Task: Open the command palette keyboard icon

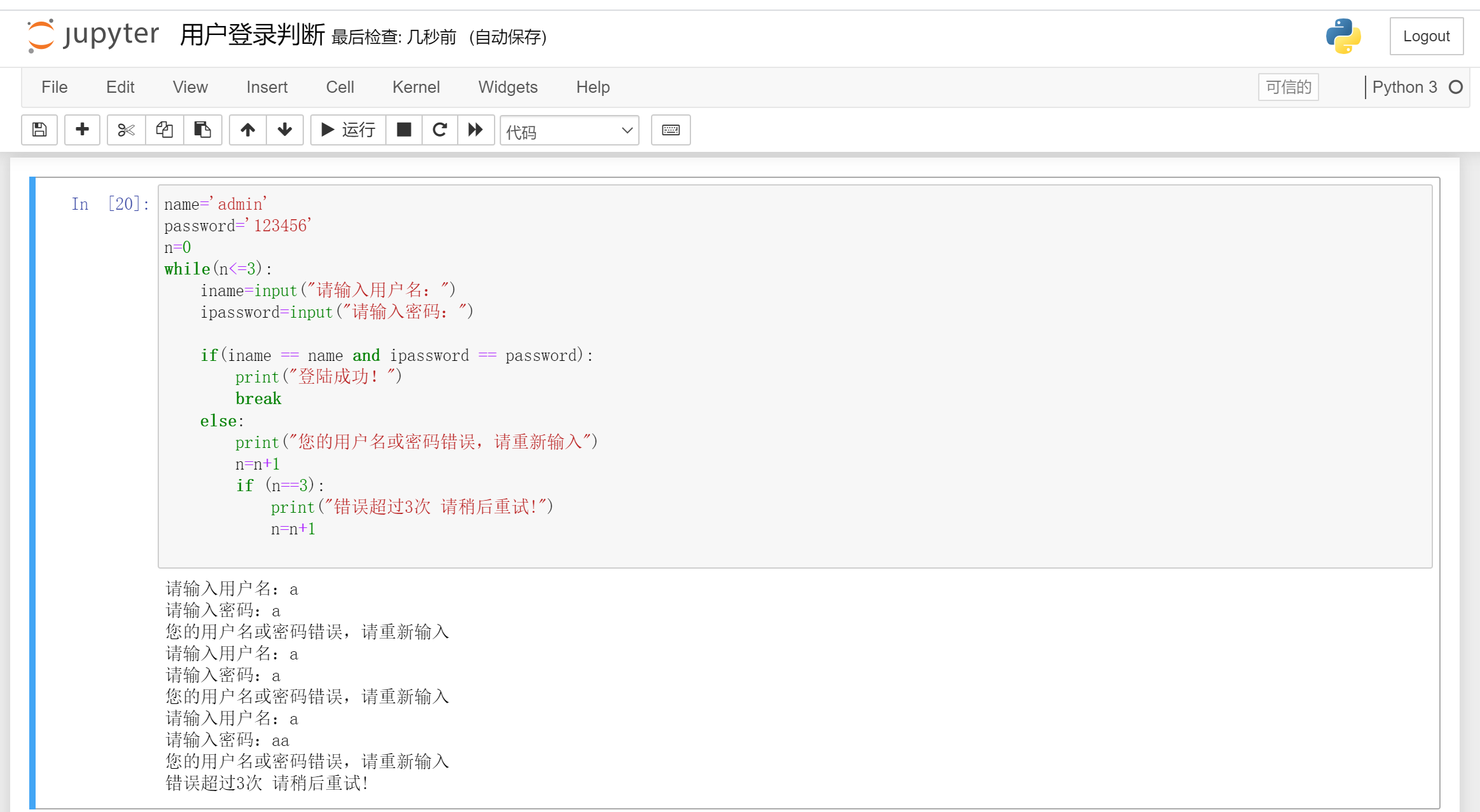Action: click(671, 130)
